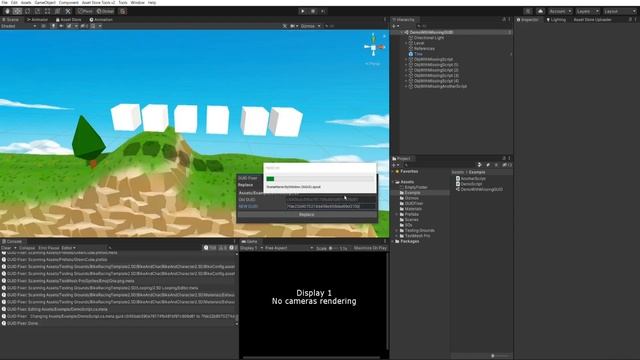This screenshot has height=360, width=640.
Task: Adjust the Game view Scale slider
Action: pos(334,248)
